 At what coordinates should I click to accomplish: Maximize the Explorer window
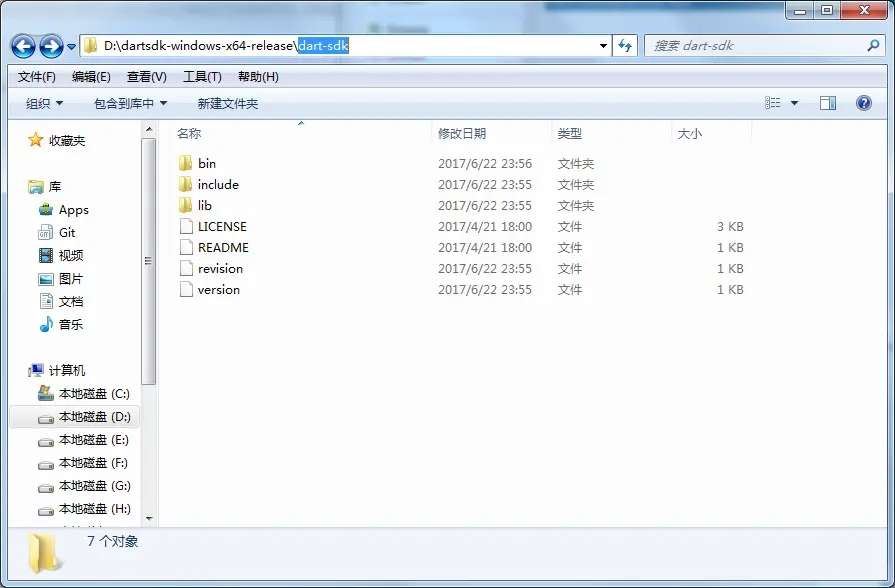point(827,10)
